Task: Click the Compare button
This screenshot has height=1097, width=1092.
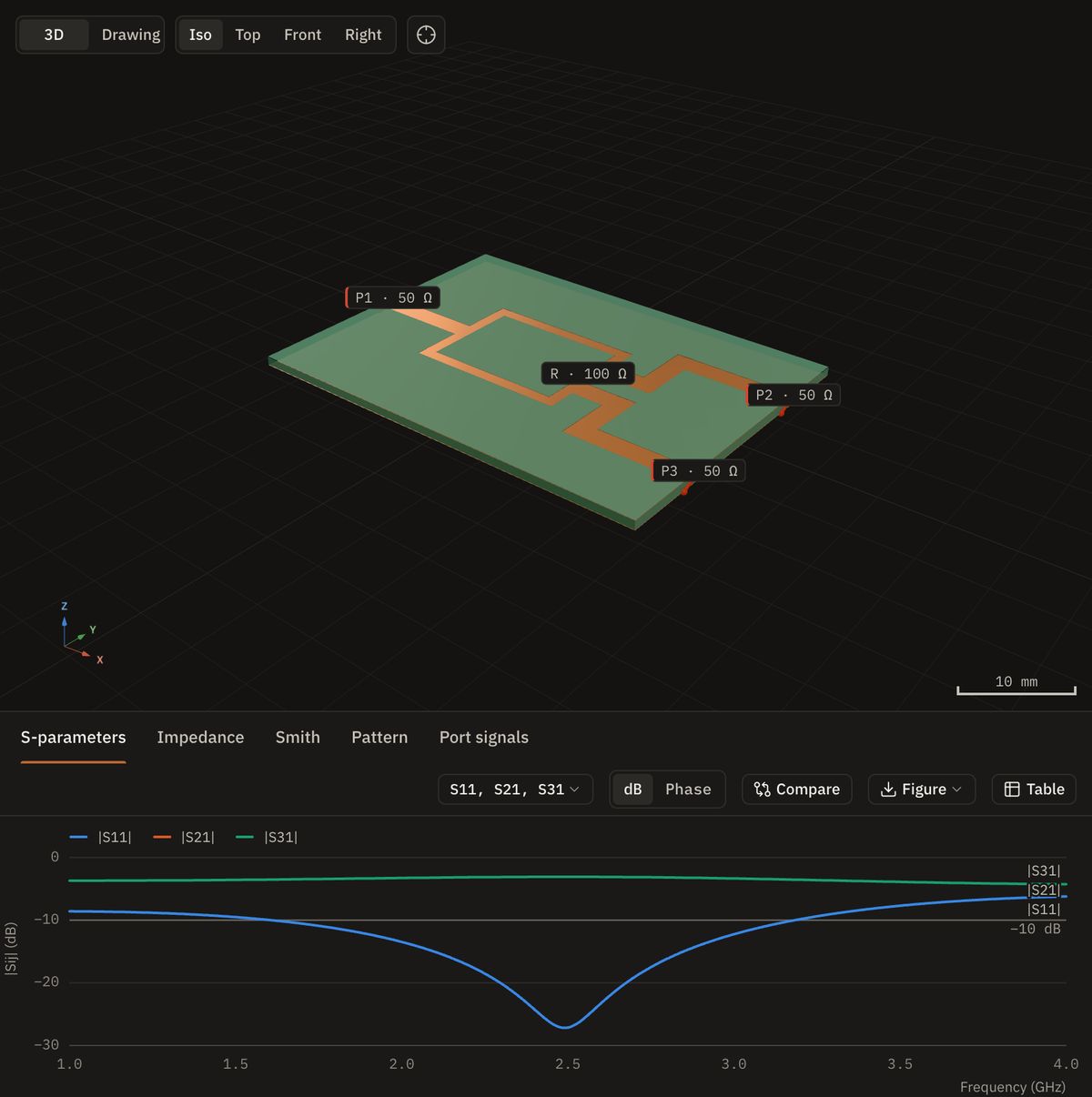Action: [x=797, y=790]
